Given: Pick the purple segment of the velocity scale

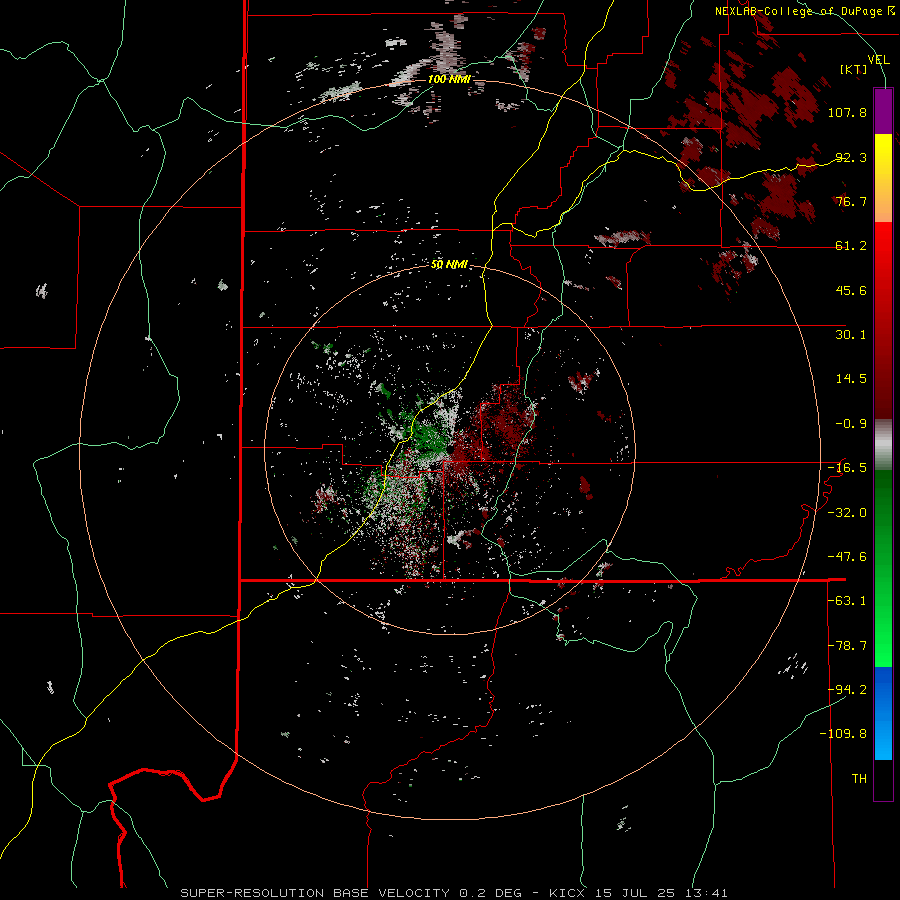Looking at the screenshot, I should click(x=883, y=111).
